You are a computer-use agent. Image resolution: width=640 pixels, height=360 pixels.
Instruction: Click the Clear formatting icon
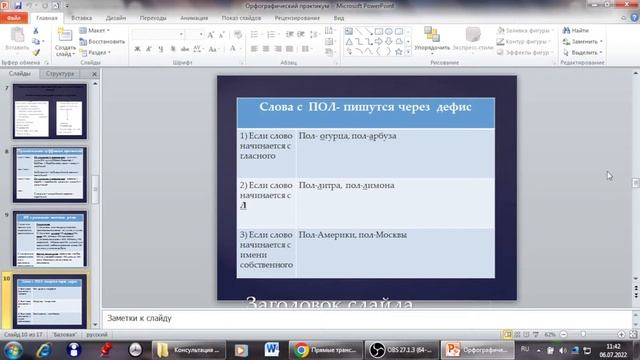238,35
